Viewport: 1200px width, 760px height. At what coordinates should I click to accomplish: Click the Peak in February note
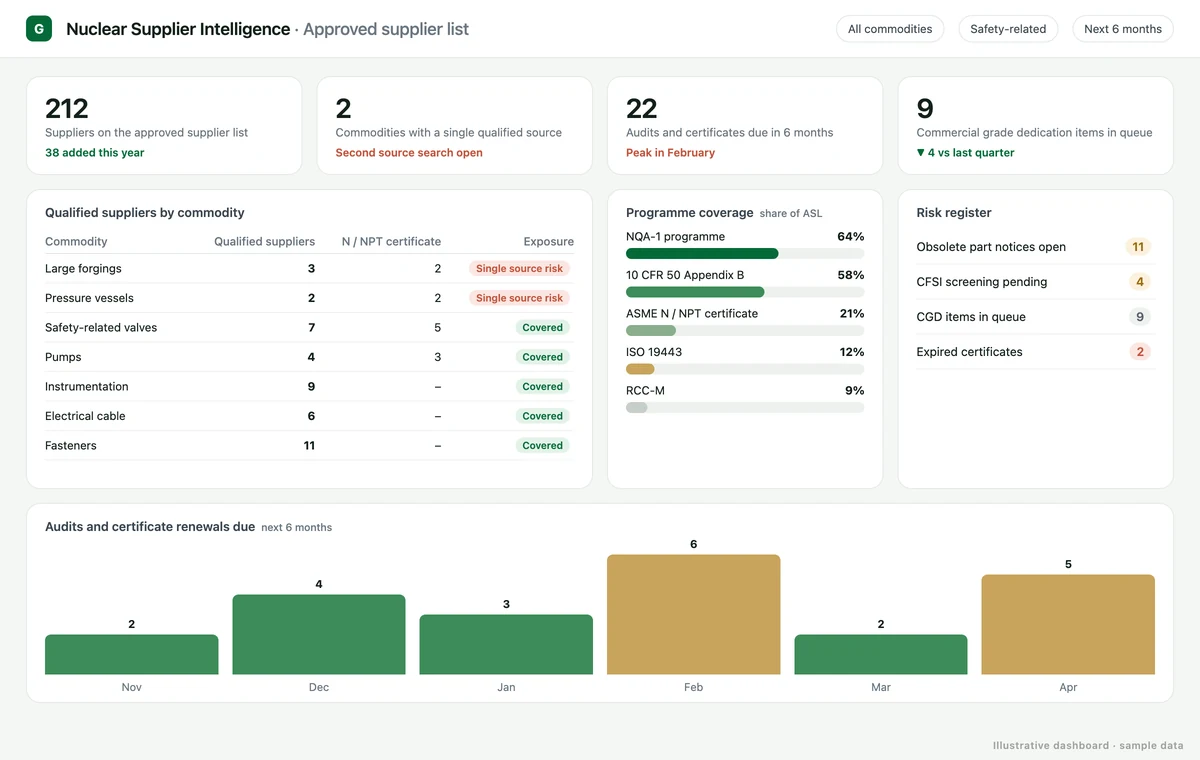(670, 153)
